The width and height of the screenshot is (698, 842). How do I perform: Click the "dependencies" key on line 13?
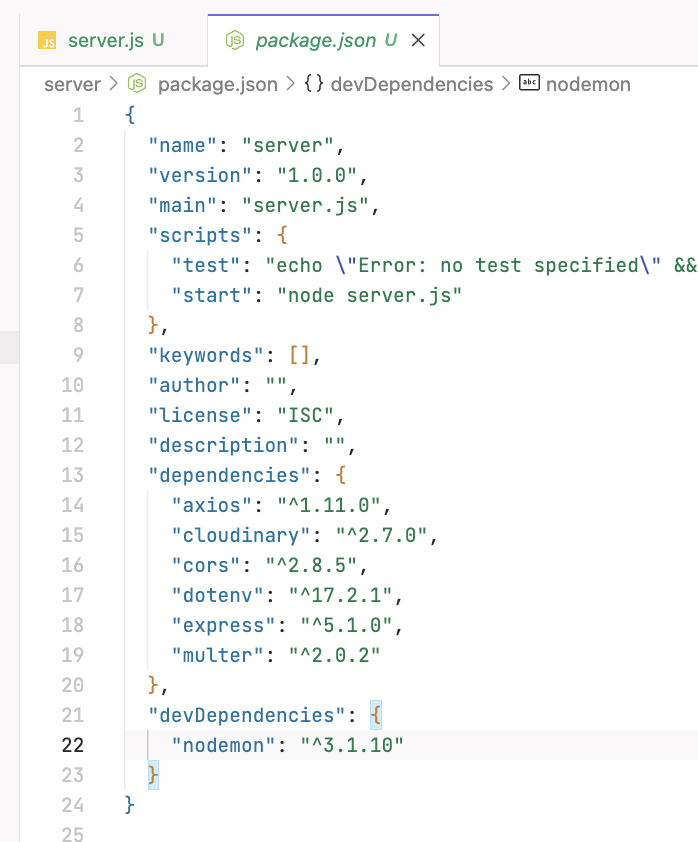tap(229, 476)
